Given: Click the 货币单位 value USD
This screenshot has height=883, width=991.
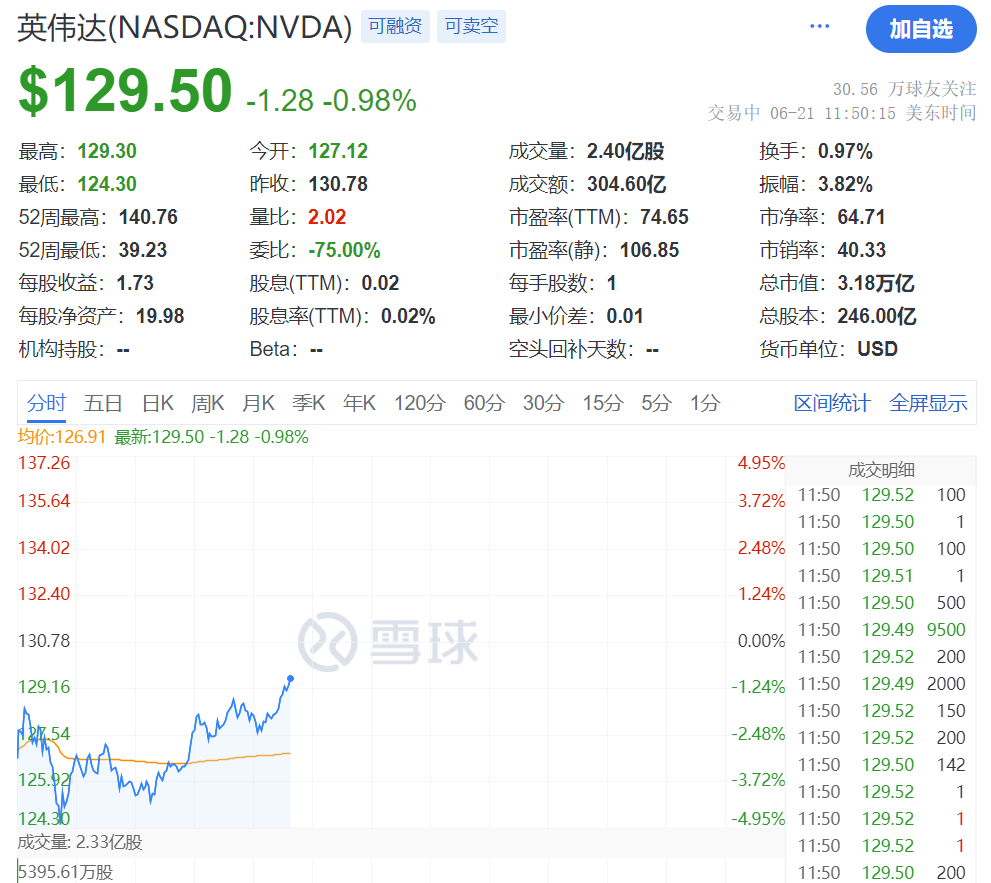Looking at the screenshot, I should click(877, 348).
